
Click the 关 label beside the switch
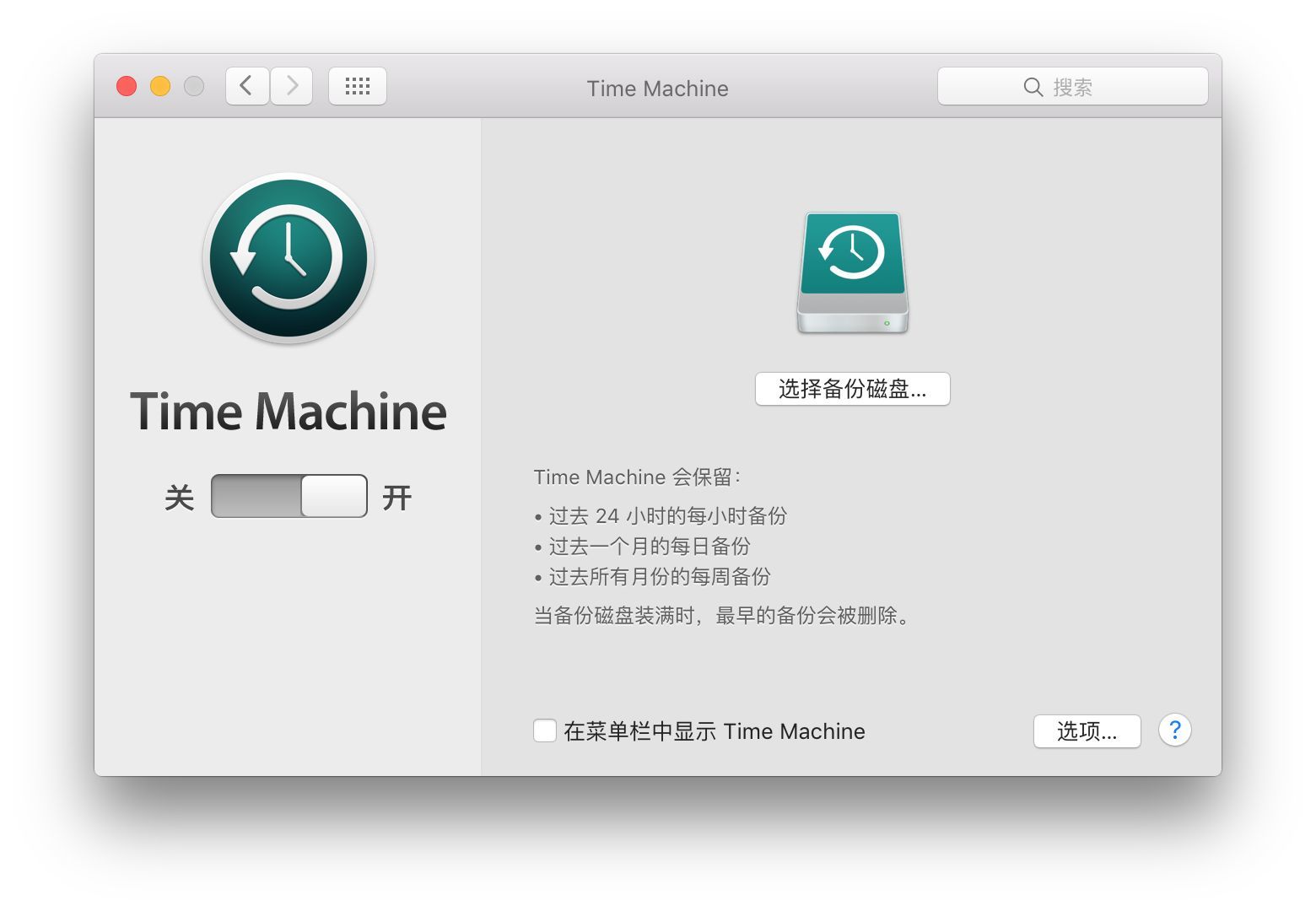click(180, 498)
